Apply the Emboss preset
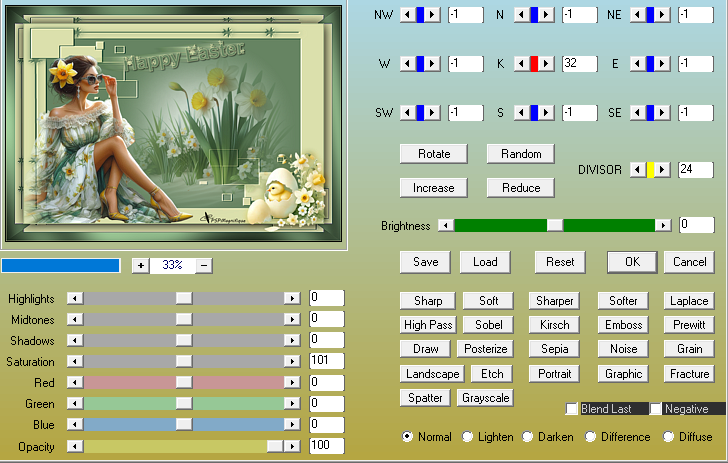Image resolution: width=728 pixels, height=463 pixels. (624, 325)
